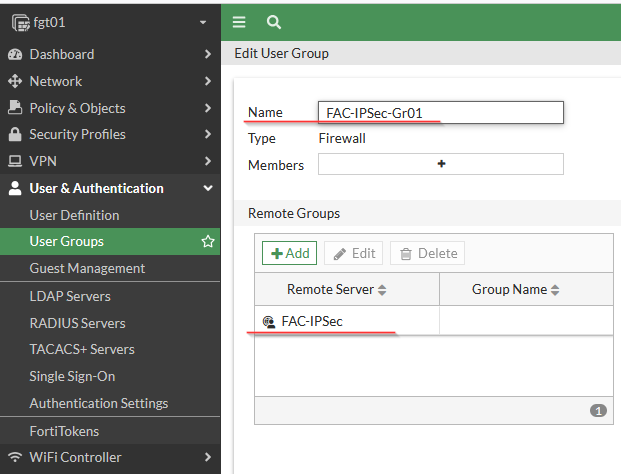Click the VPN laptop icon in sidebar
The image size is (621, 474).
point(15,161)
